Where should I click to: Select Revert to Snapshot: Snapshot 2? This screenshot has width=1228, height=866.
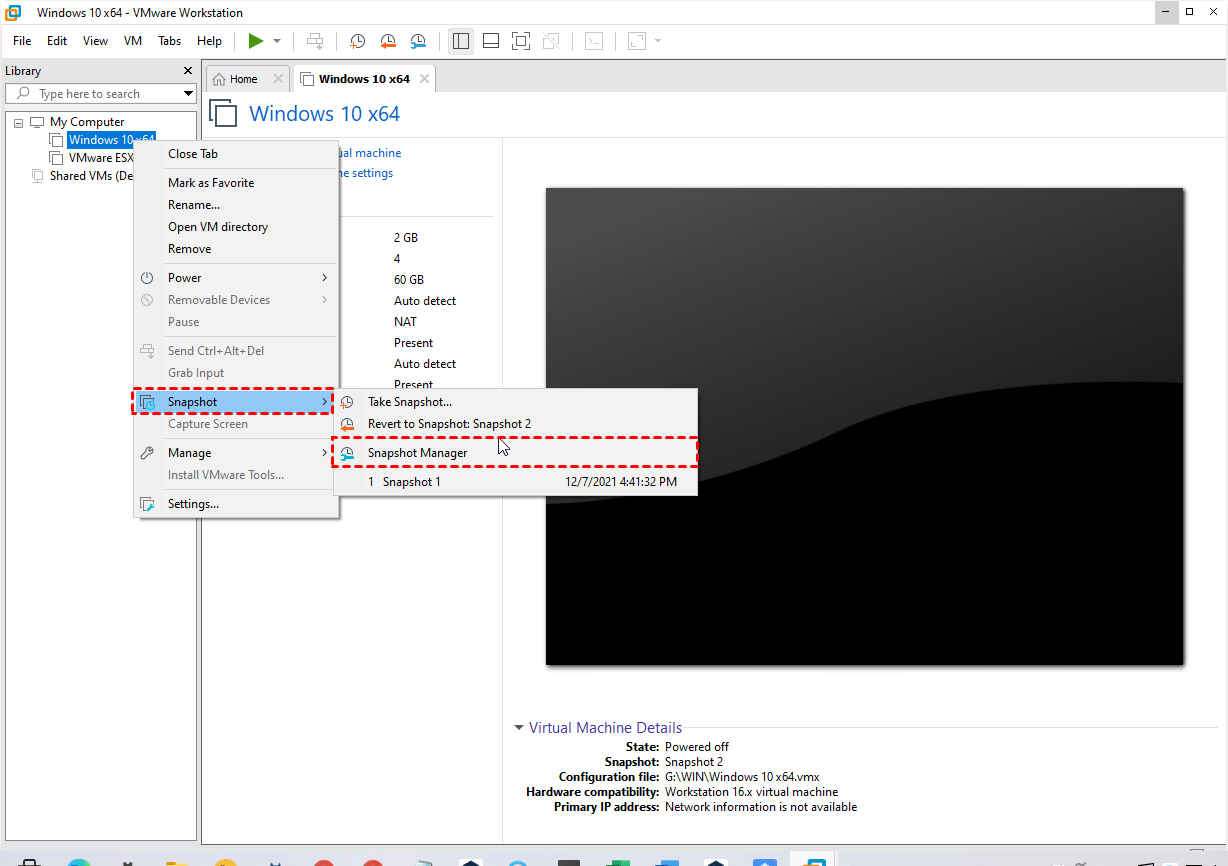[449, 424]
